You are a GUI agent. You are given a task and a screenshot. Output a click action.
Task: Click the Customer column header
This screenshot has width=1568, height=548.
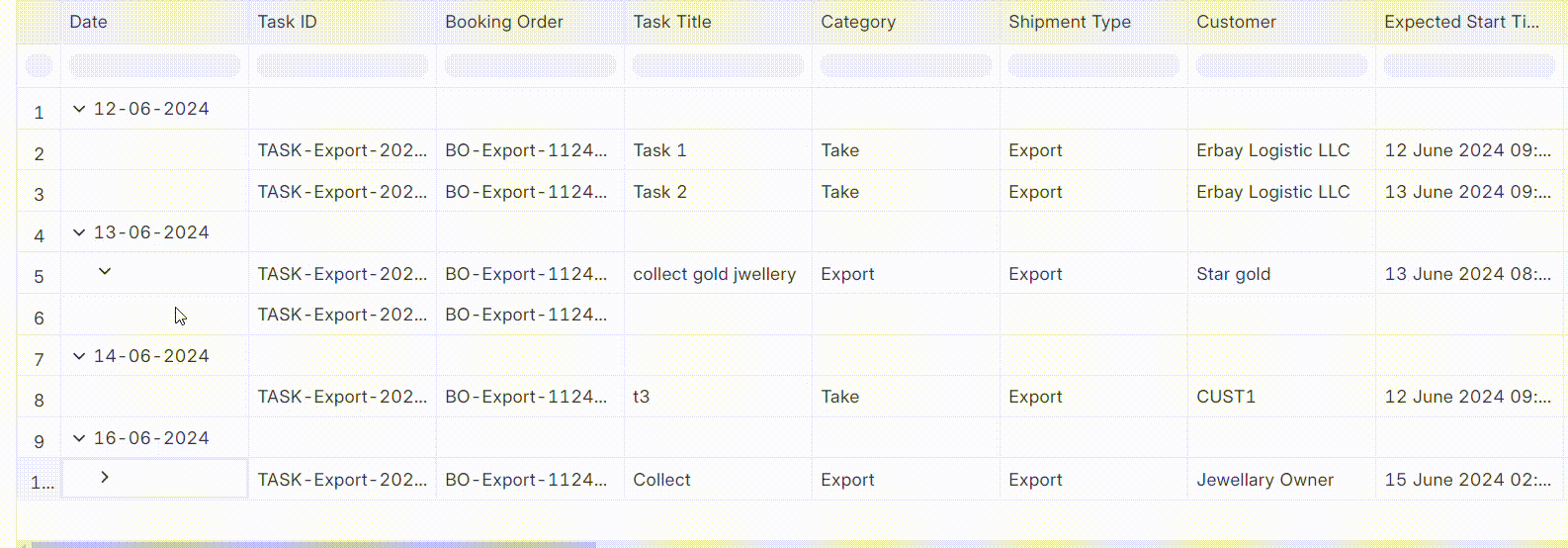pyautogui.click(x=1236, y=22)
